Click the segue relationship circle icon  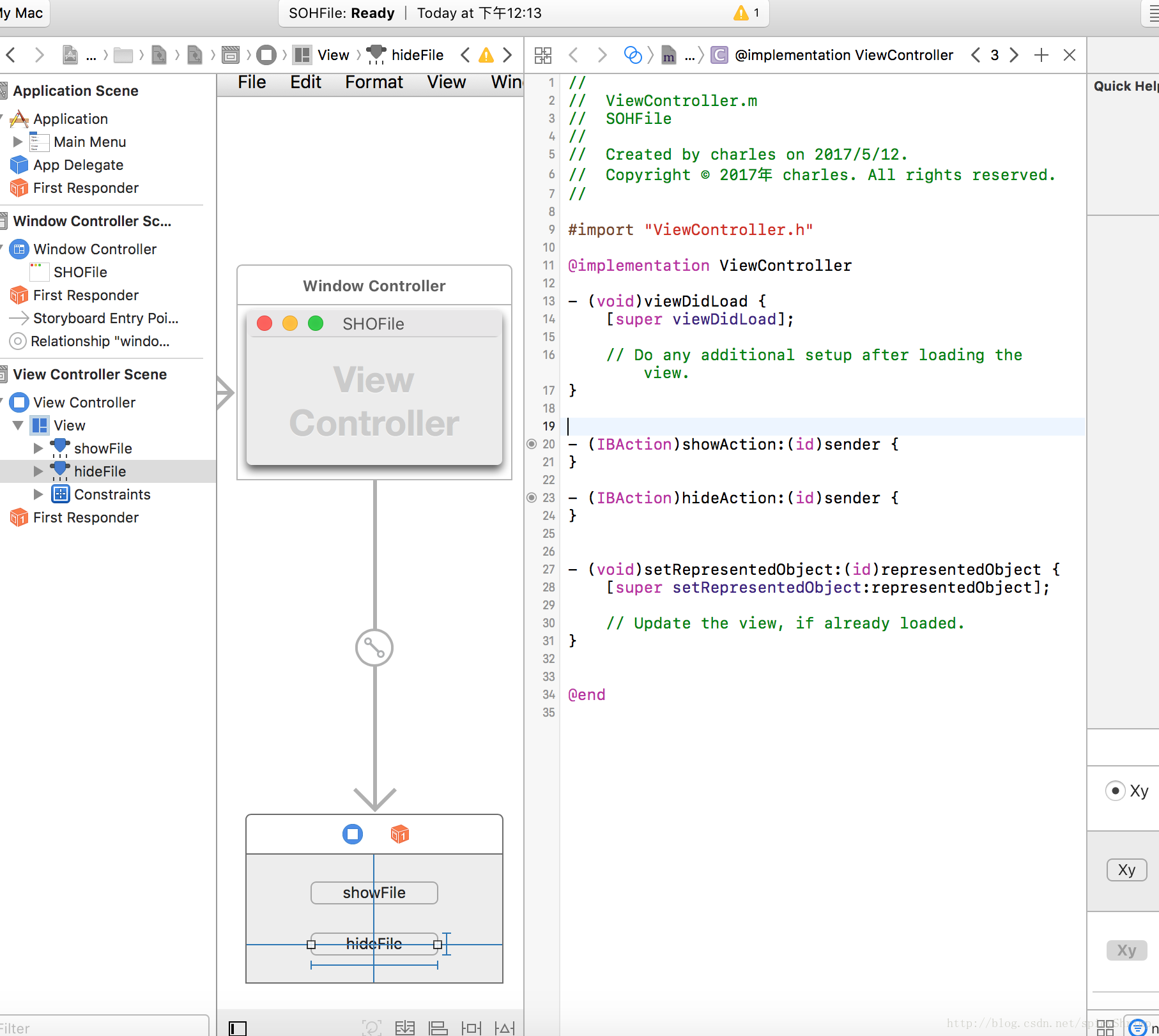click(374, 648)
